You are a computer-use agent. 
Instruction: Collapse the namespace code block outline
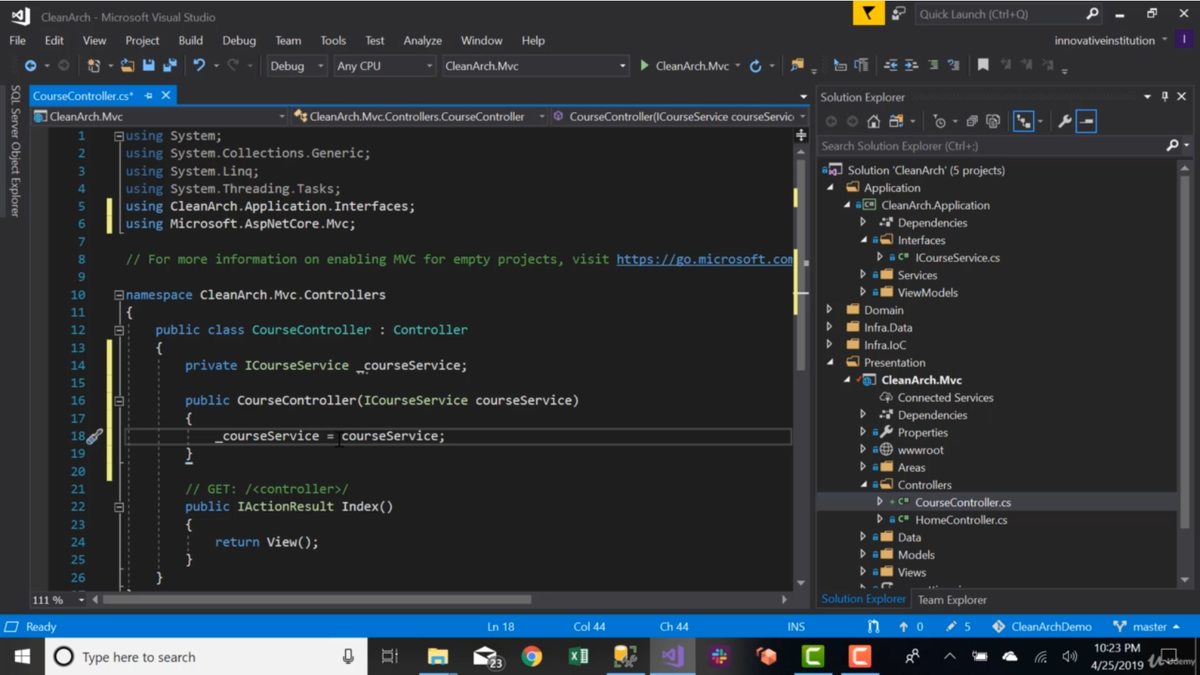point(118,295)
